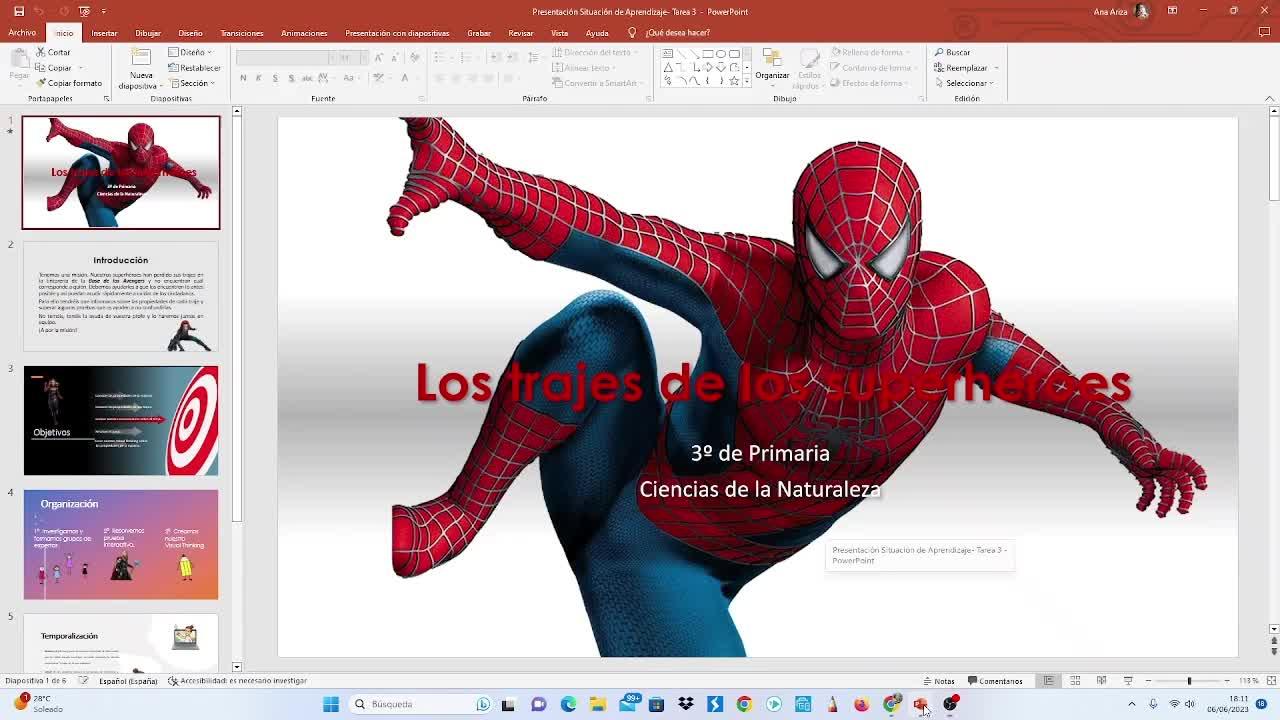Switch to the Vista tab
1280x720 pixels.
[560, 33]
